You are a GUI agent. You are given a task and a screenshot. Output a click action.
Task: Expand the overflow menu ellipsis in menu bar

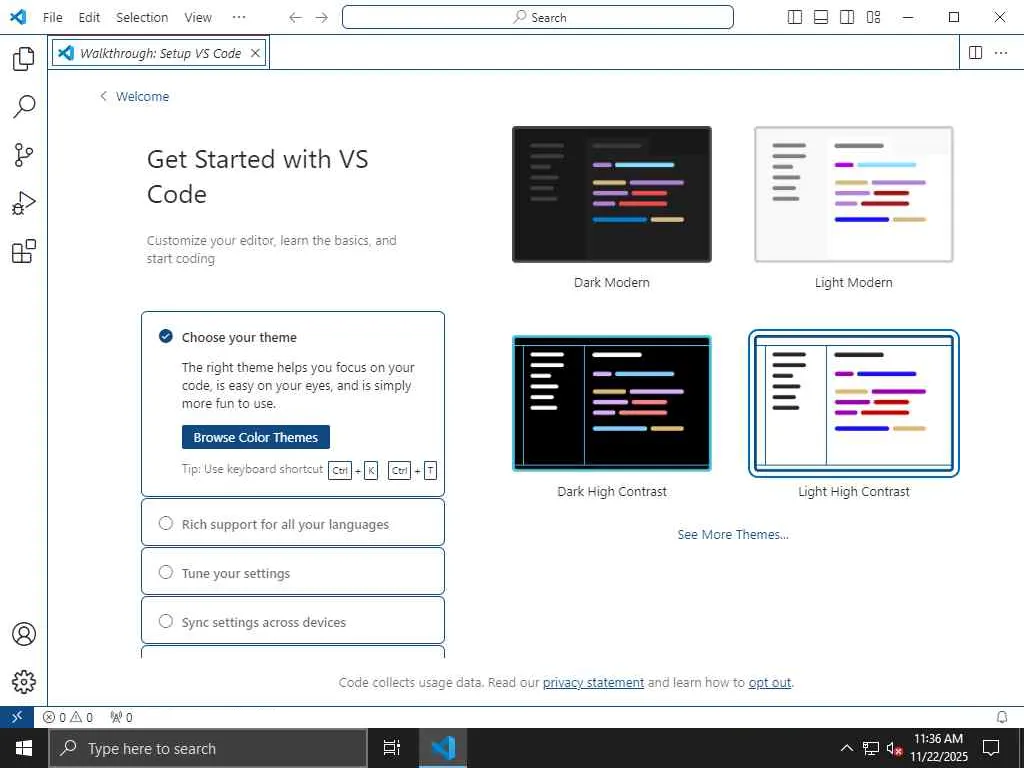[x=239, y=18]
